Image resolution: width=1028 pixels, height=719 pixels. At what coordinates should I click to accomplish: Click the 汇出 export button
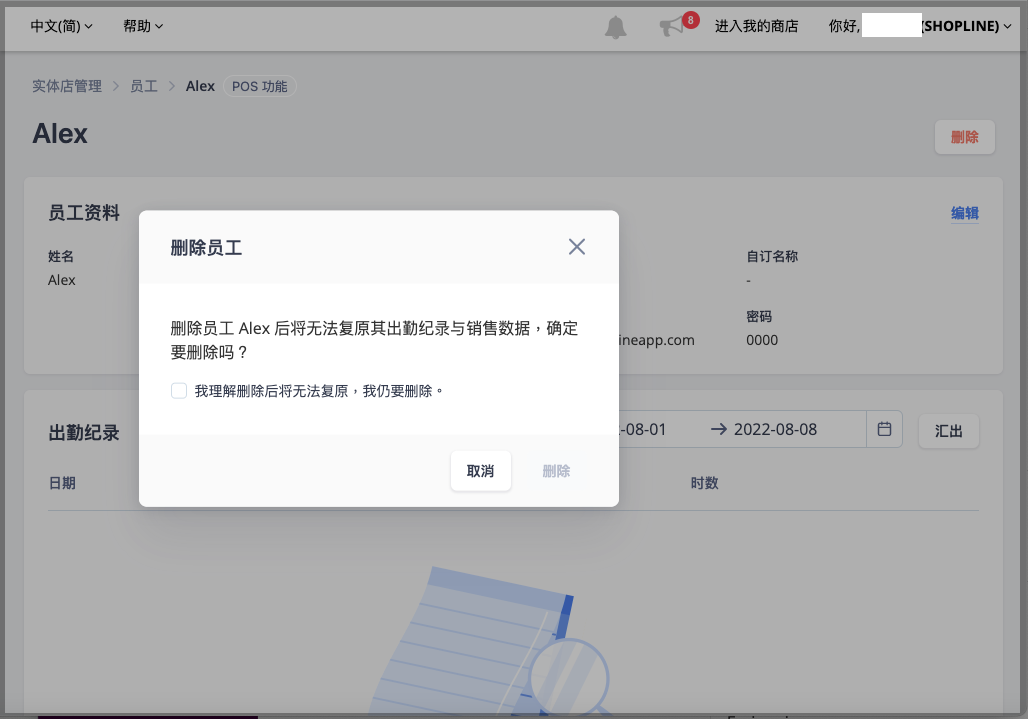(949, 431)
